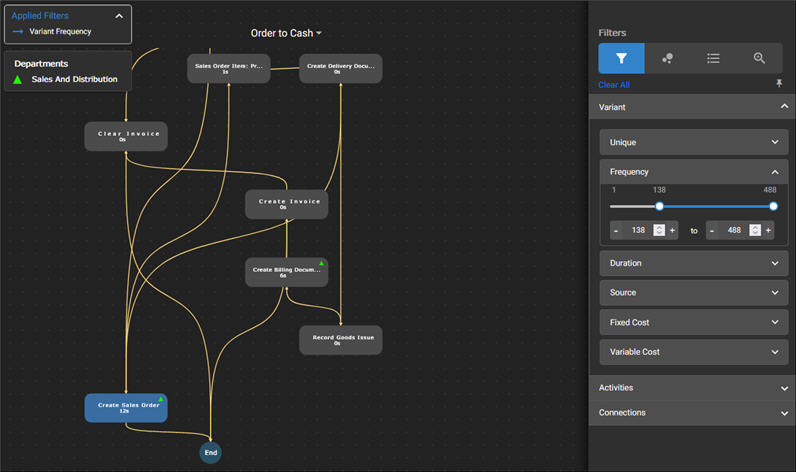
Task: Expand the Activities section
Action: coord(692,388)
